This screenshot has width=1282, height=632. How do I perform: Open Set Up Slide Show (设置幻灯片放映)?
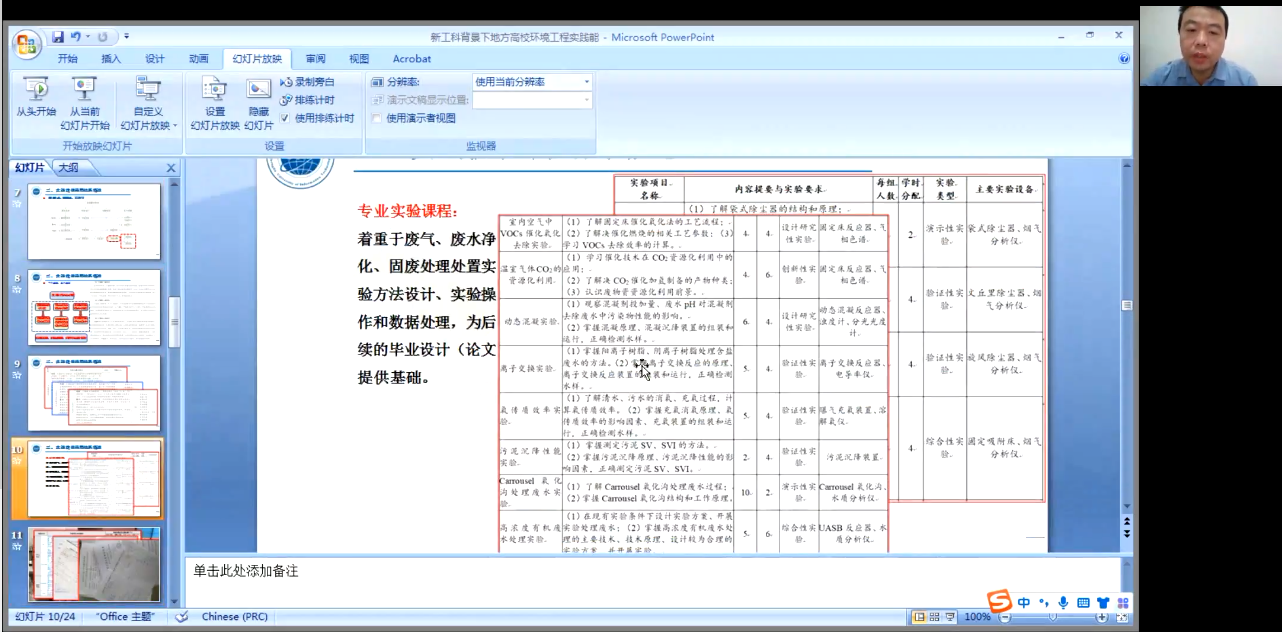[214, 98]
